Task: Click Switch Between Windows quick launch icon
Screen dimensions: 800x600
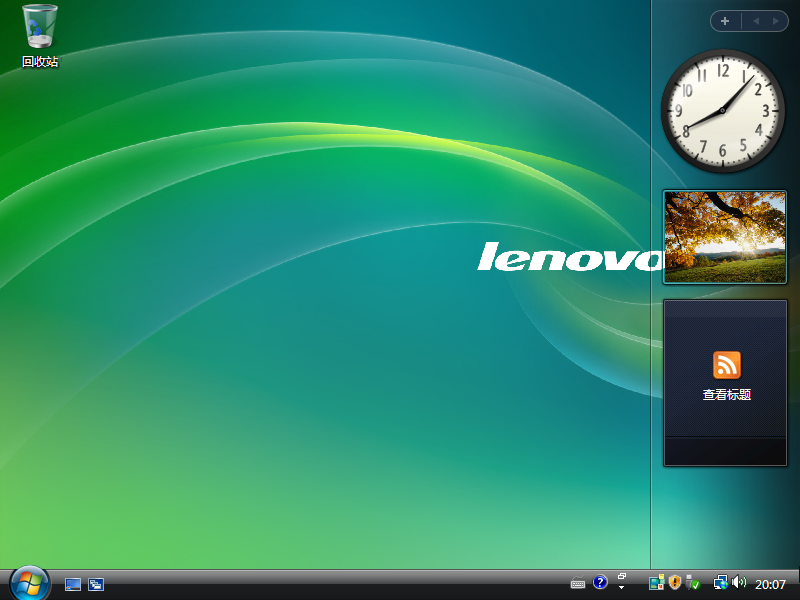Action: click(x=96, y=584)
